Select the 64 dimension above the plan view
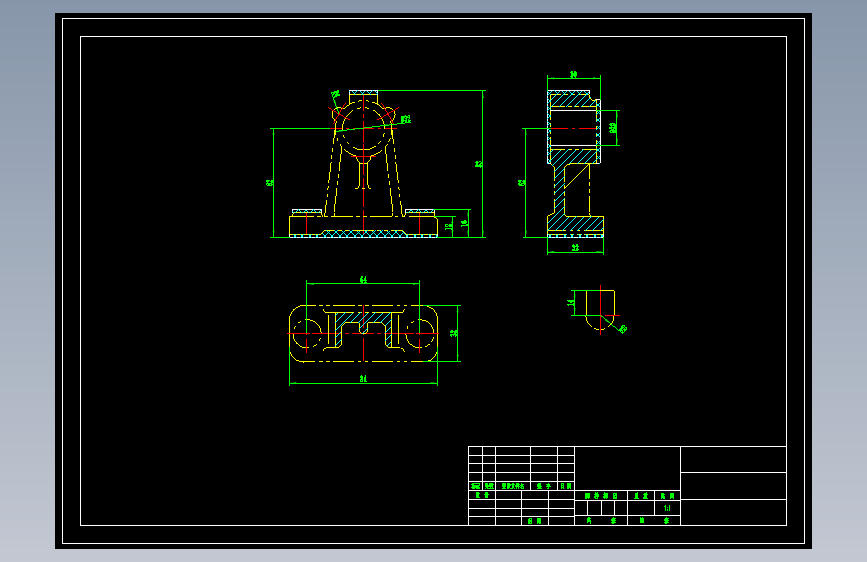Screen dimensions: 867x562 pyautogui.click(x=363, y=279)
